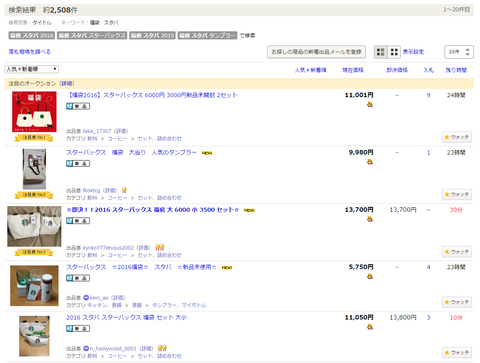Select the 福袋 スタバ 2016 search tag
Viewport: 480px width, 363px height.
click(x=32, y=35)
